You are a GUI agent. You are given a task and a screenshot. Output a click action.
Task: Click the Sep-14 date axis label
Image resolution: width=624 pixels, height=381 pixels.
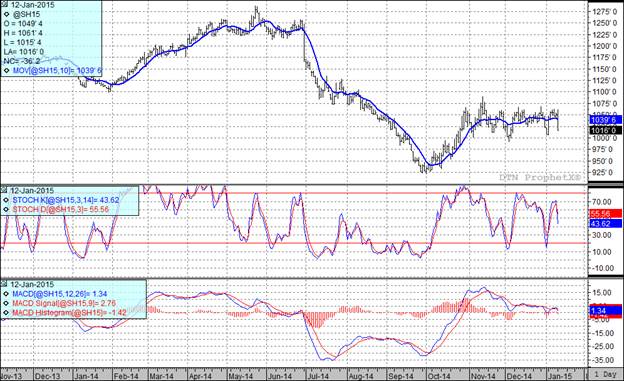coord(401,376)
